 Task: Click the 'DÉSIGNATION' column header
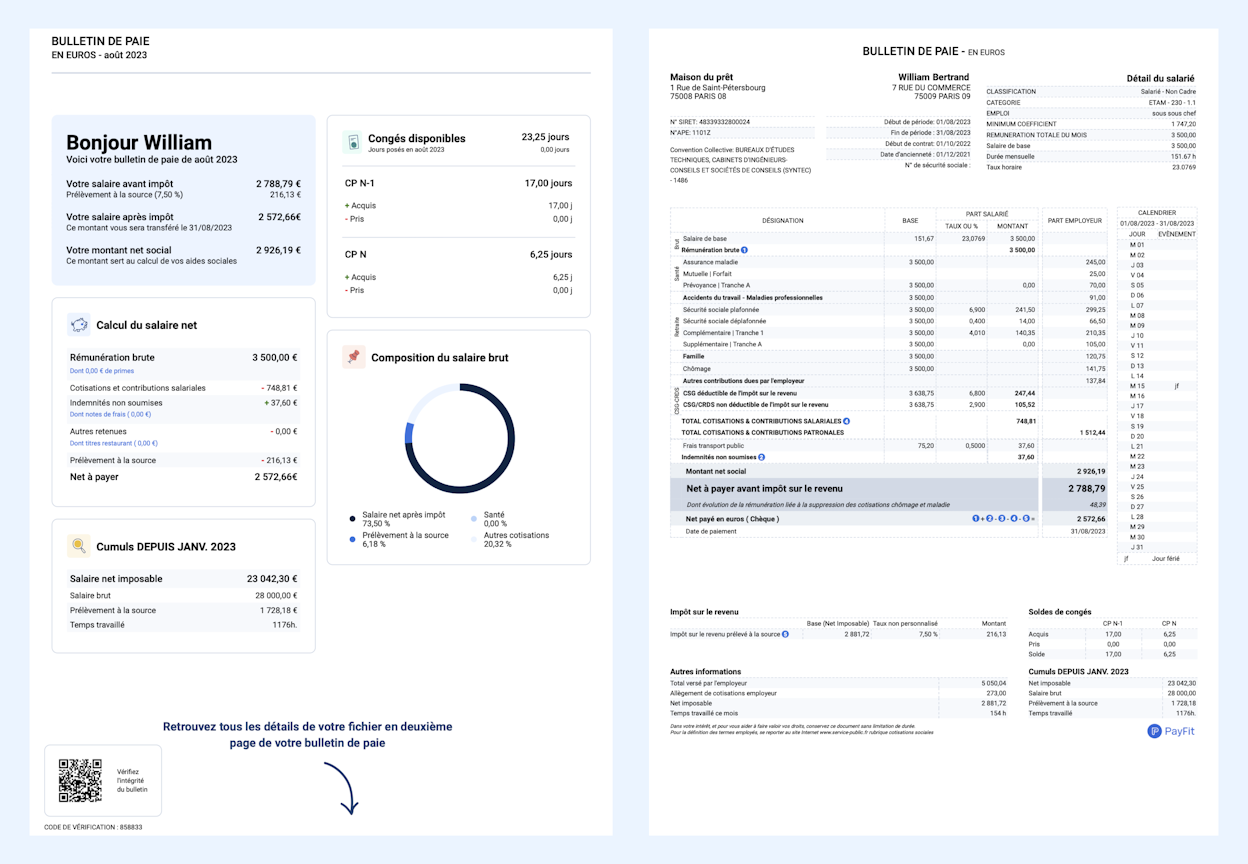[x=782, y=220]
